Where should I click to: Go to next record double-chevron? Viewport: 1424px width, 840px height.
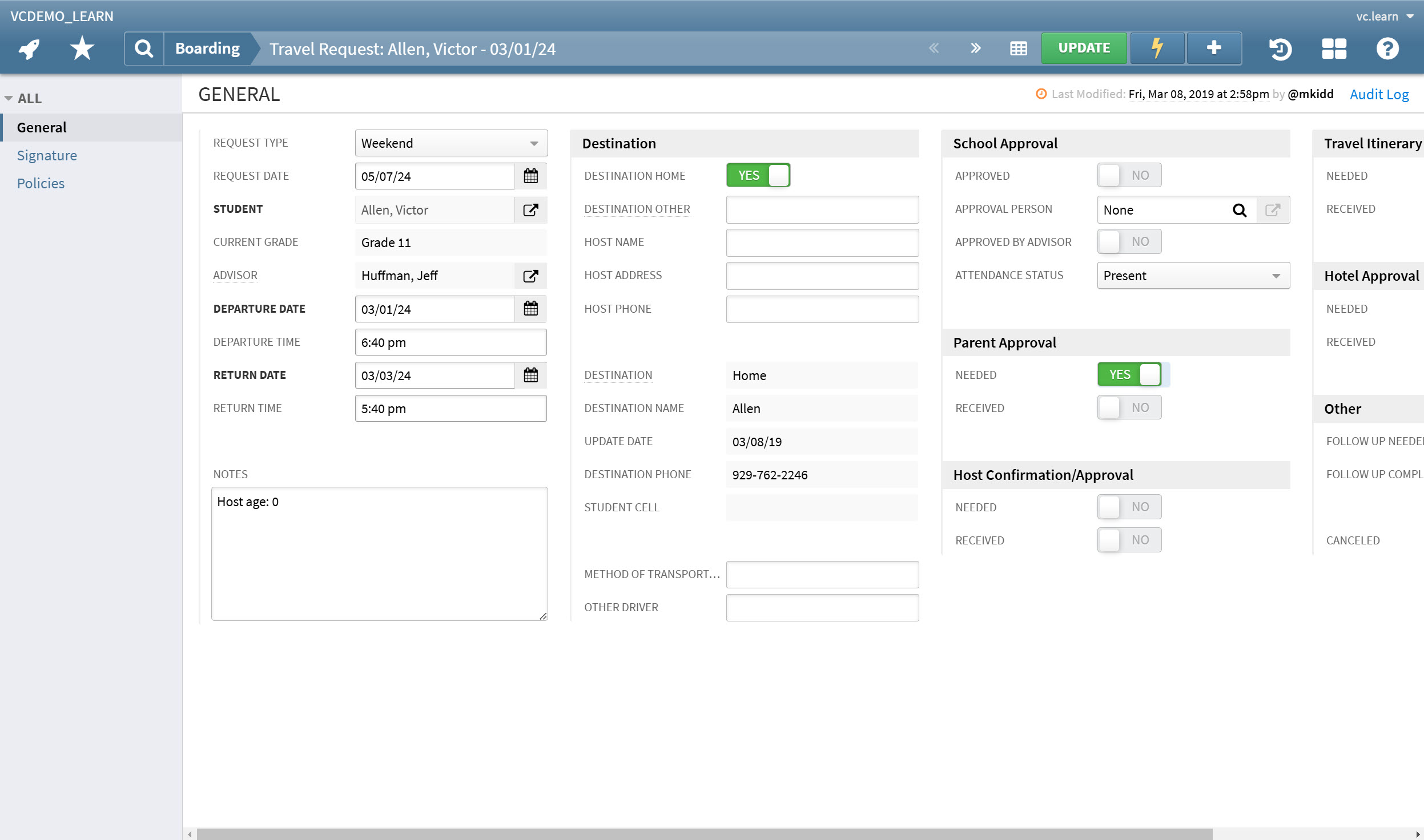tap(976, 49)
